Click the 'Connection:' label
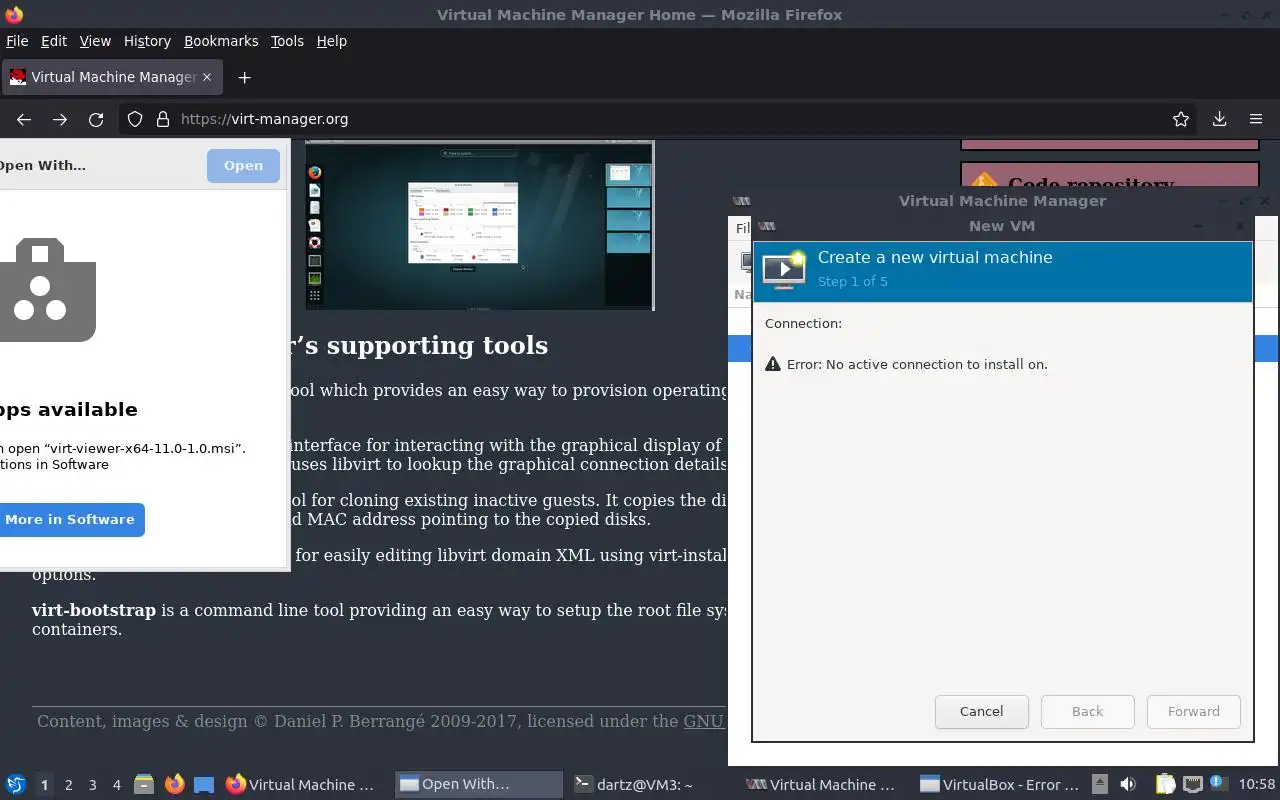Viewport: 1280px width, 800px height. coord(803,324)
